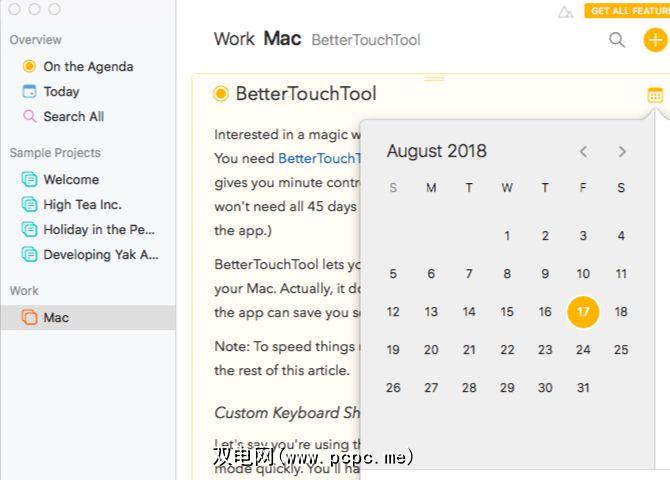Click the August 2018 month label
The image size is (670, 480).
(437, 151)
